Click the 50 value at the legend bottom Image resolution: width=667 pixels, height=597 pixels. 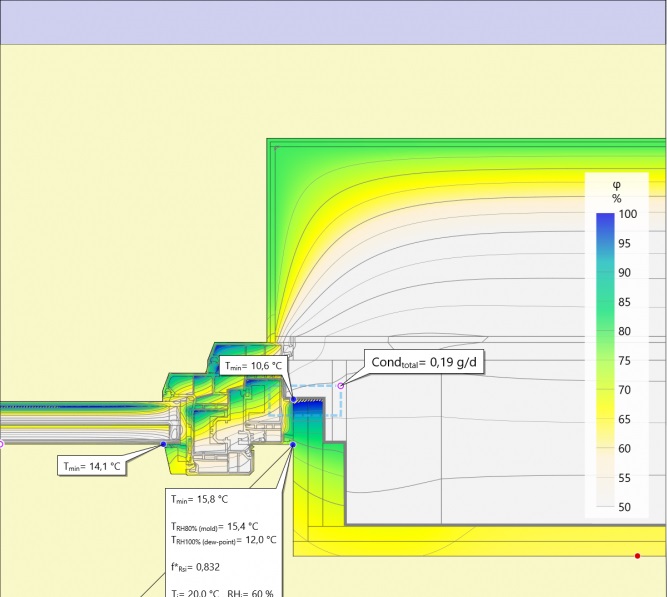(x=627, y=508)
